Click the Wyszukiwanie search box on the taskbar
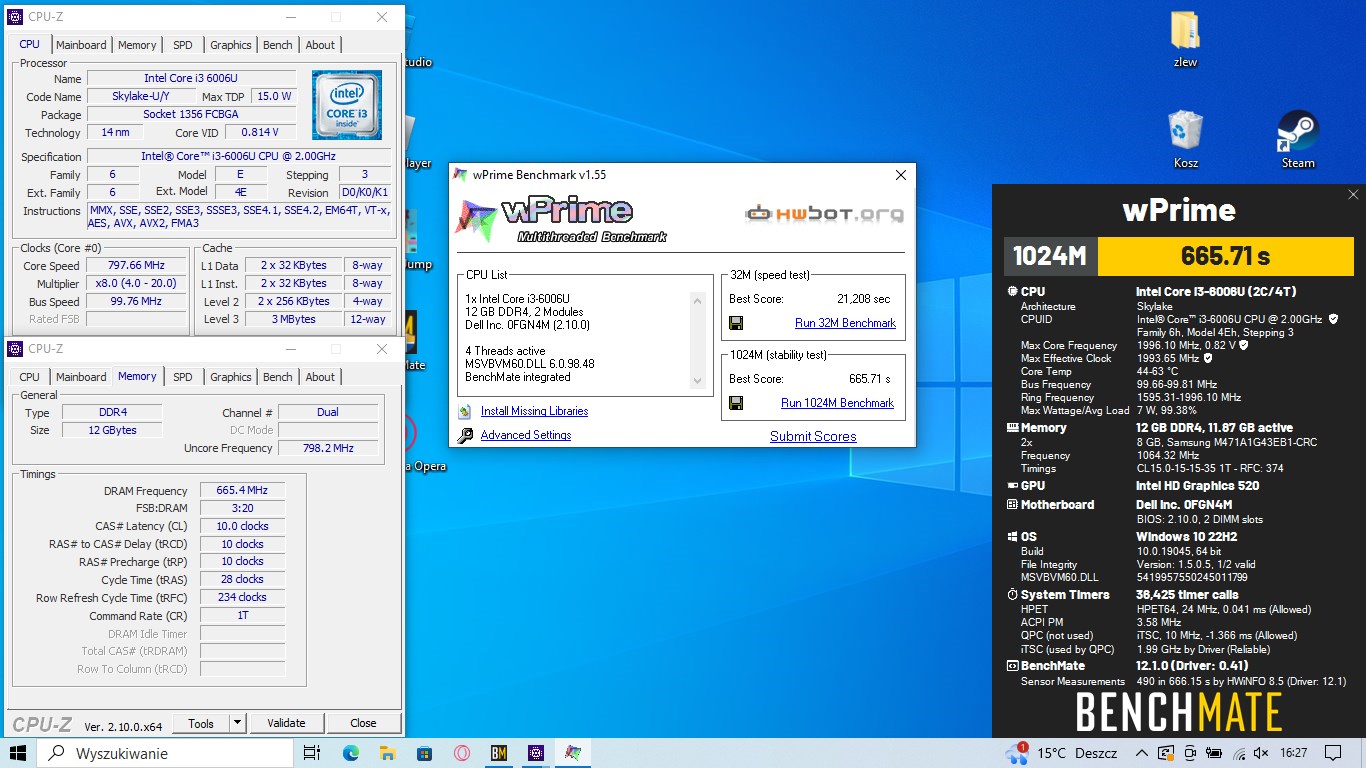Image resolution: width=1366 pixels, height=768 pixels. 165,753
